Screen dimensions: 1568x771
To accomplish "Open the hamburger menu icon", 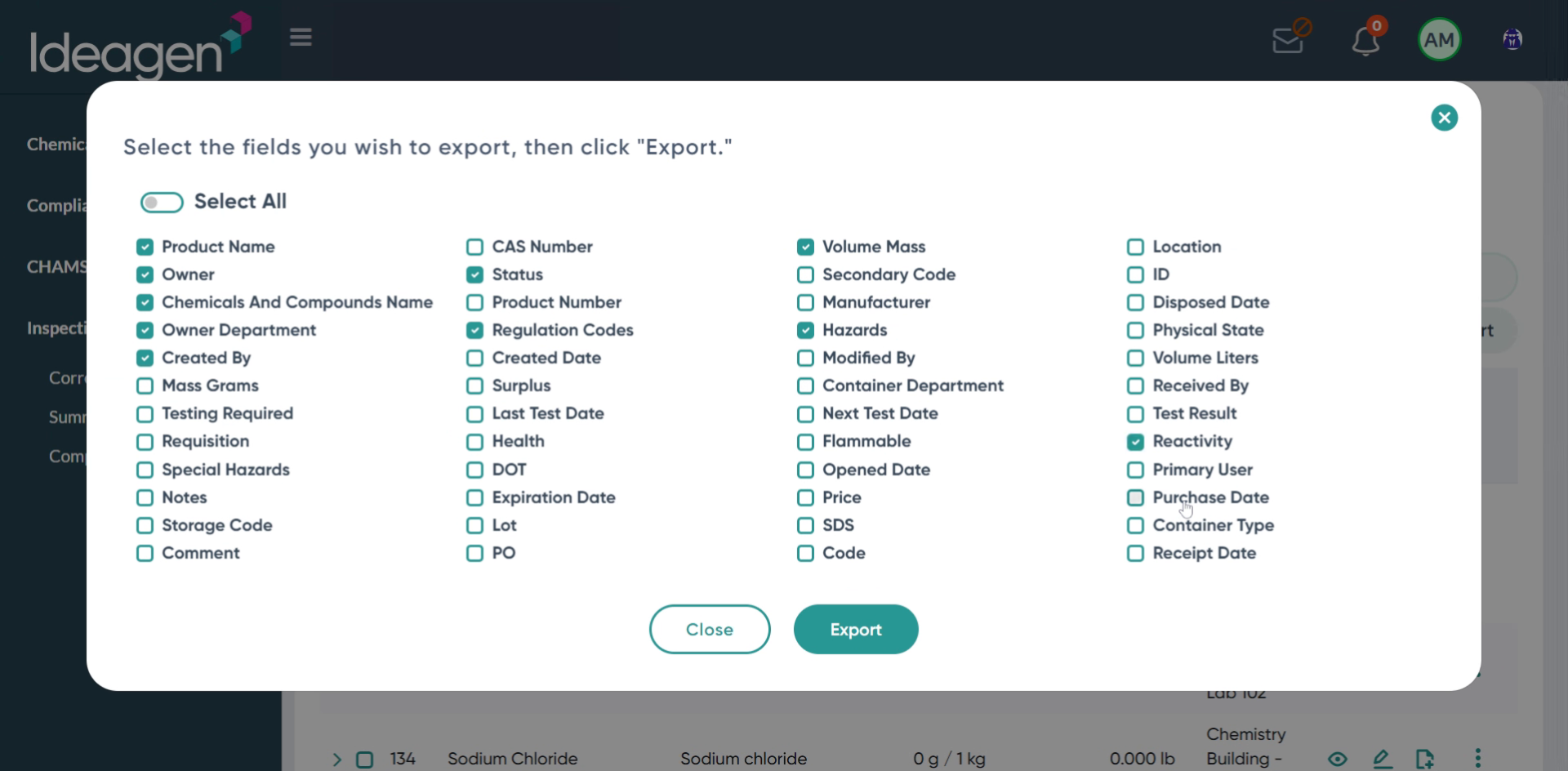I will click(x=301, y=38).
